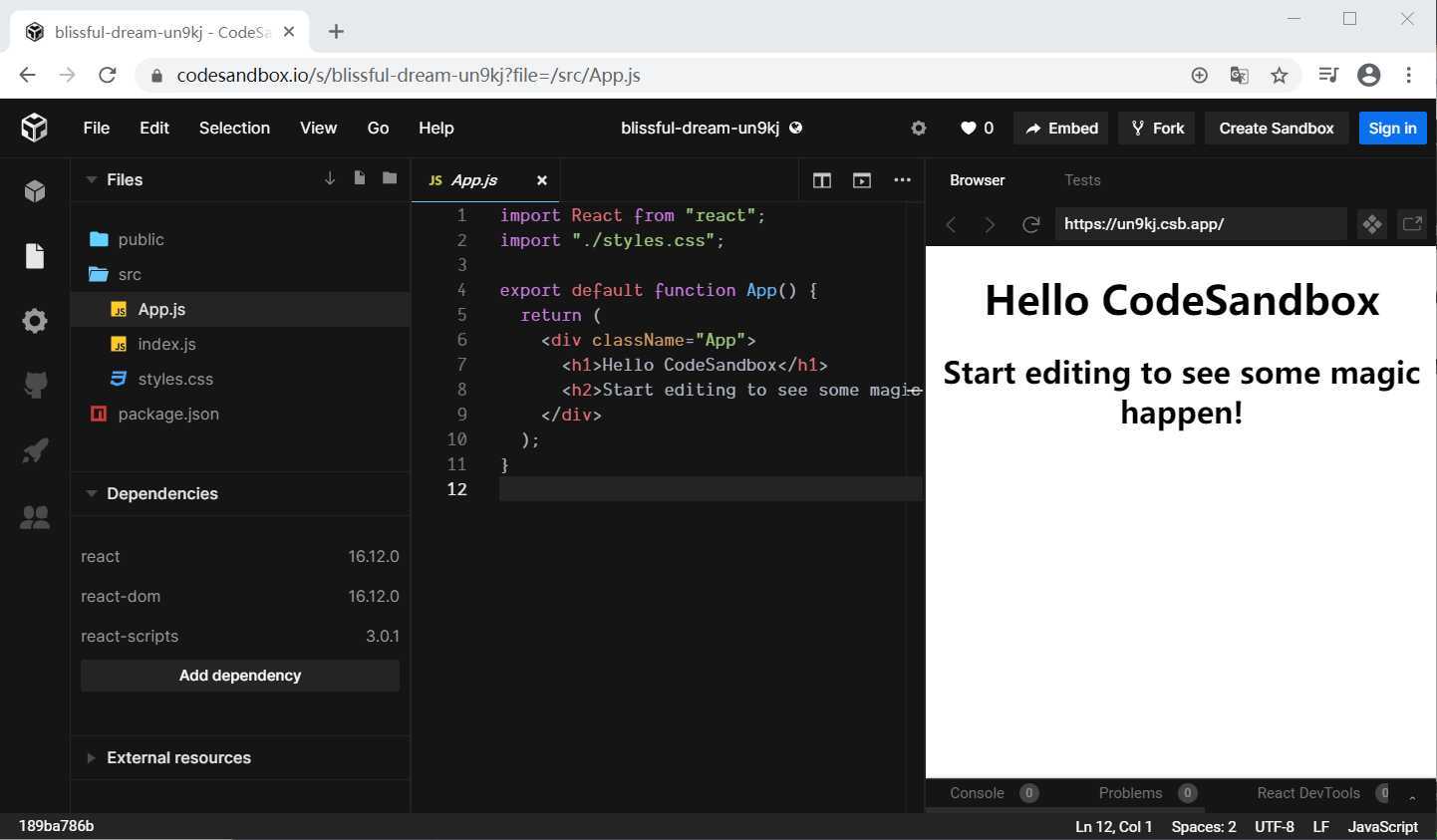The width and height of the screenshot is (1437, 840).
Task: Select the Browser tab
Action: (x=978, y=180)
